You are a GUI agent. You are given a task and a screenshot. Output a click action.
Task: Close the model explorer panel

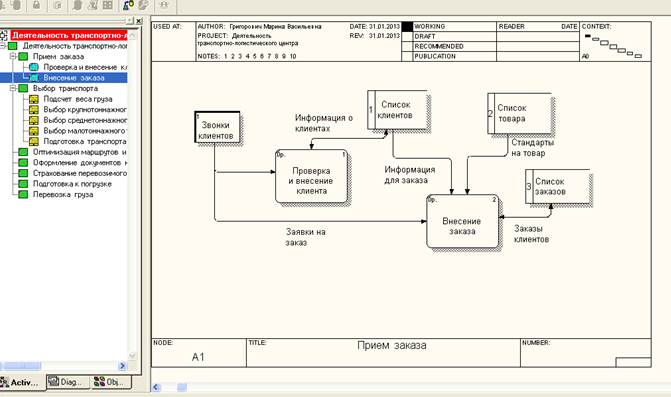(x=139, y=21)
